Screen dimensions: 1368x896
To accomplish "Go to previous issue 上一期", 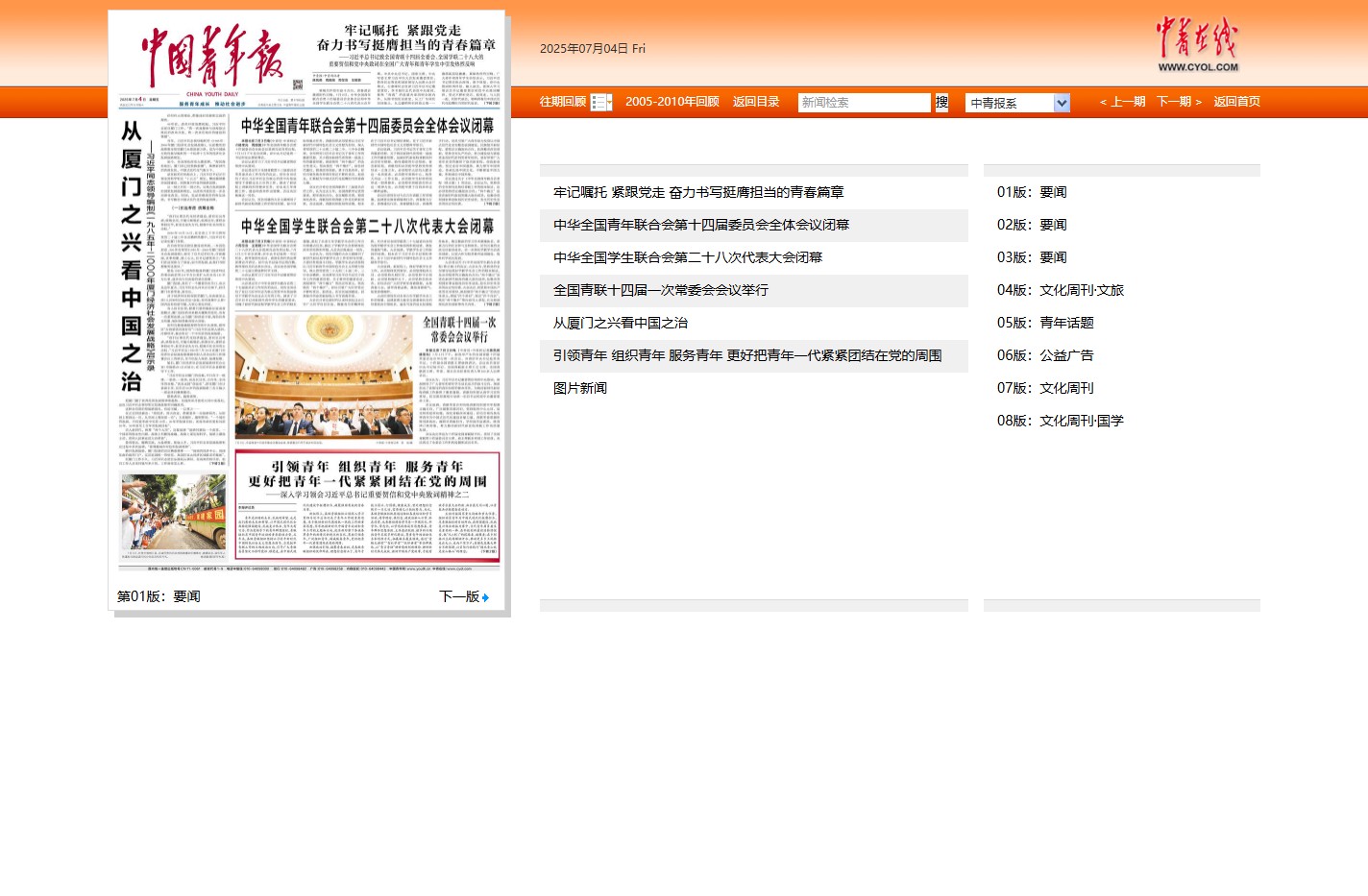I will coord(1122,102).
